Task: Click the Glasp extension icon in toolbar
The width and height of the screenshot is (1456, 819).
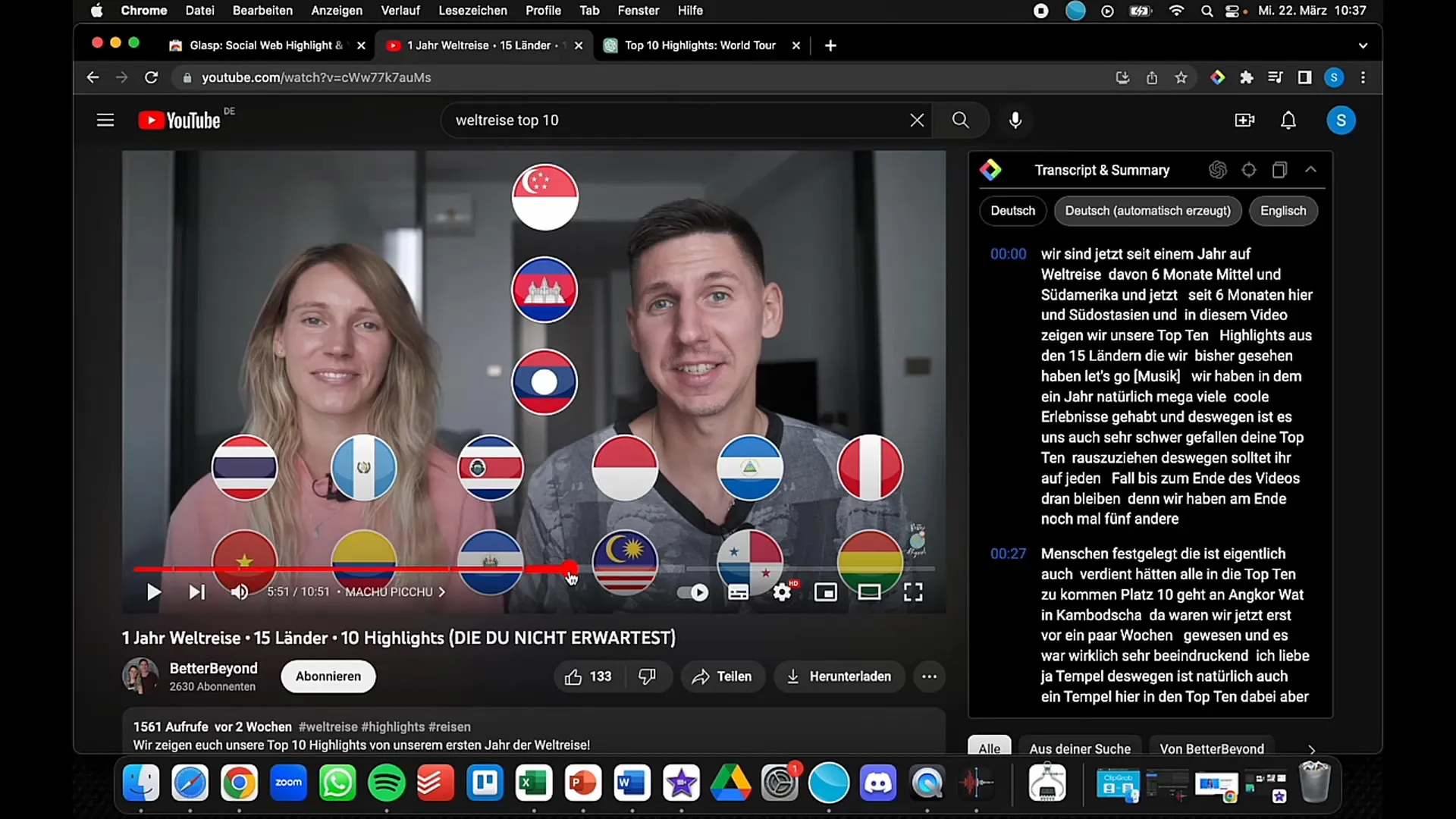Action: pyautogui.click(x=1217, y=77)
